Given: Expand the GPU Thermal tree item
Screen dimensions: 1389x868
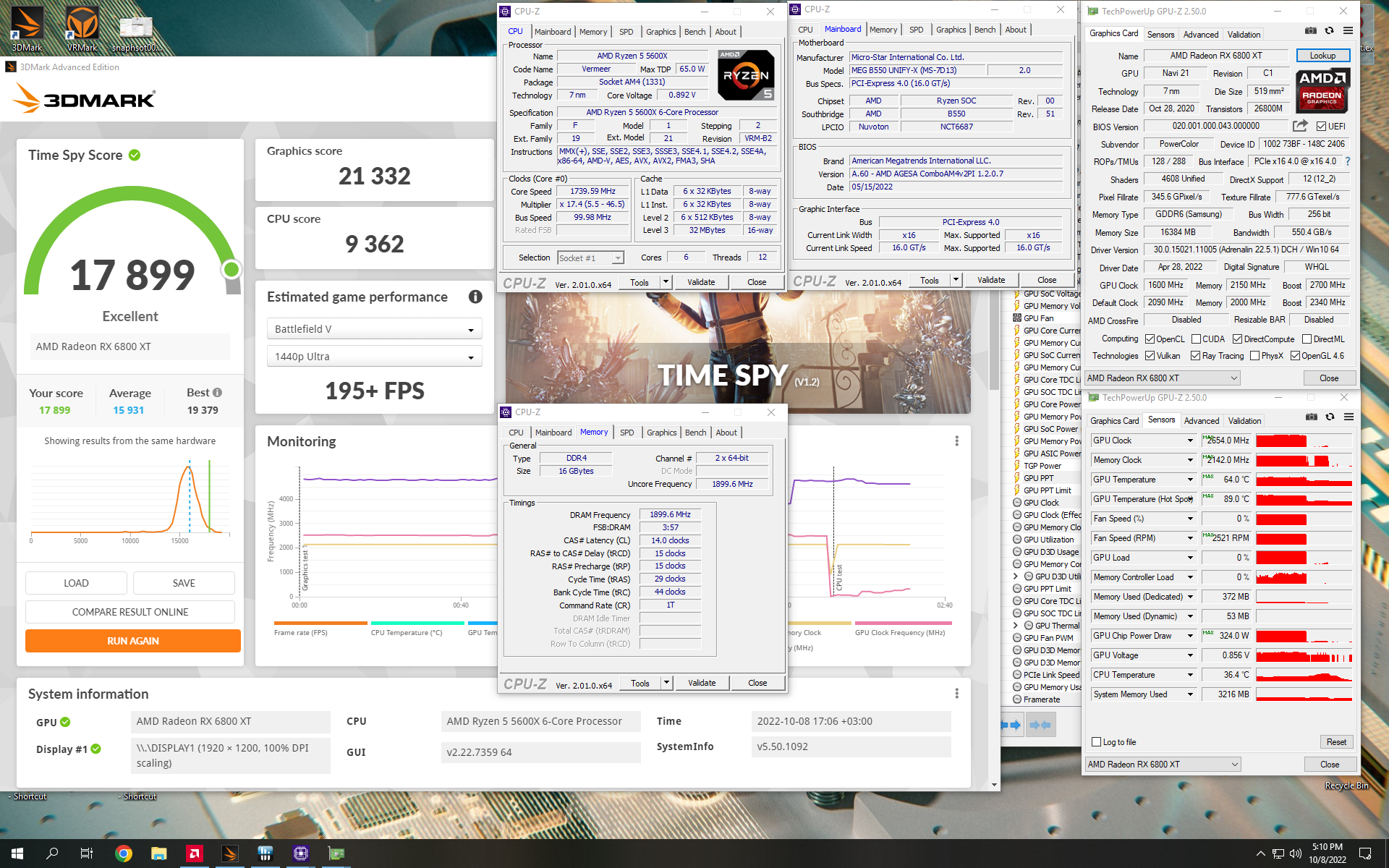Looking at the screenshot, I should pyautogui.click(x=1016, y=625).
